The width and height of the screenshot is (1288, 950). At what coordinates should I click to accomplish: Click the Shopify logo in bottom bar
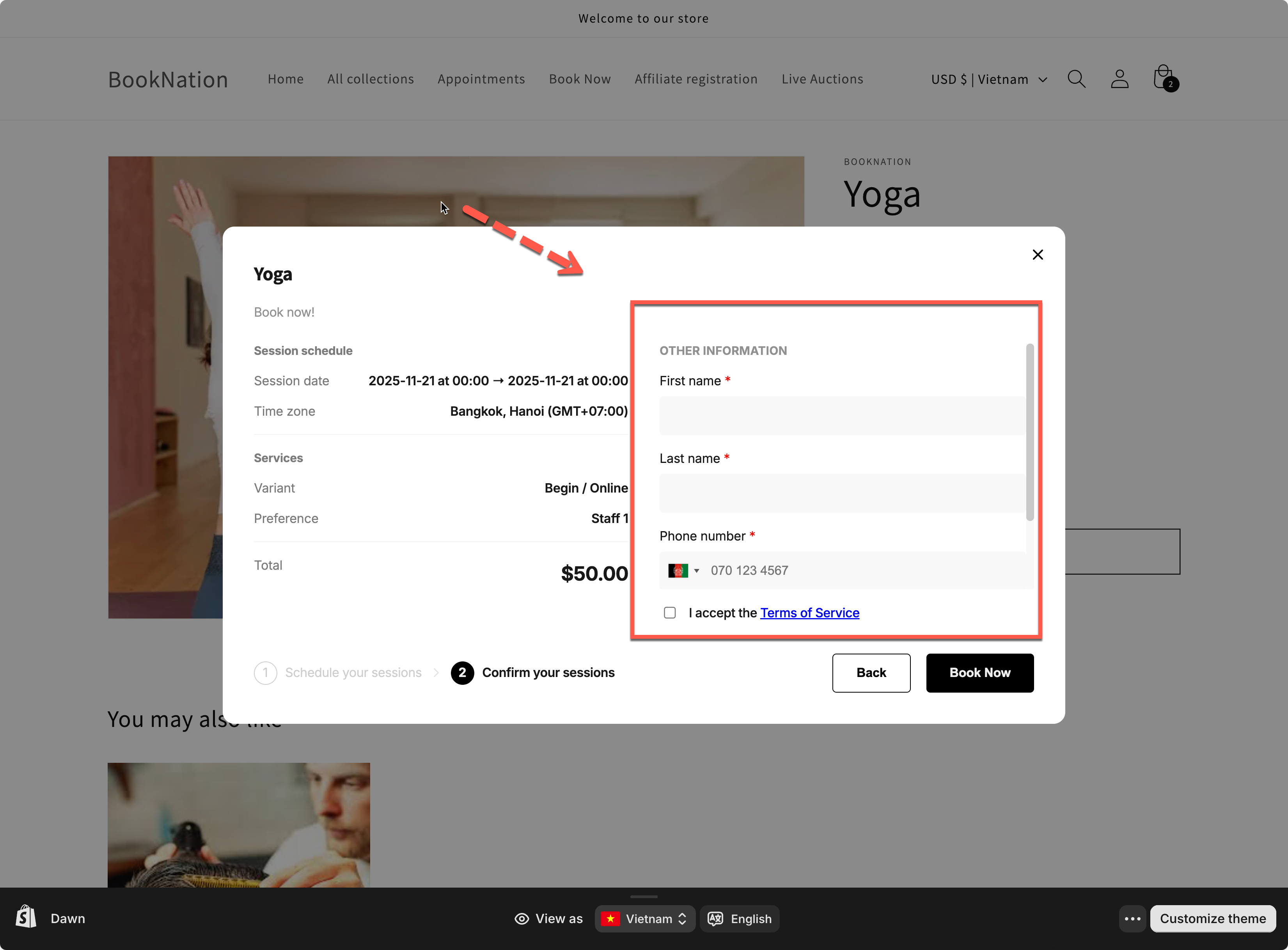pos(26,918)
